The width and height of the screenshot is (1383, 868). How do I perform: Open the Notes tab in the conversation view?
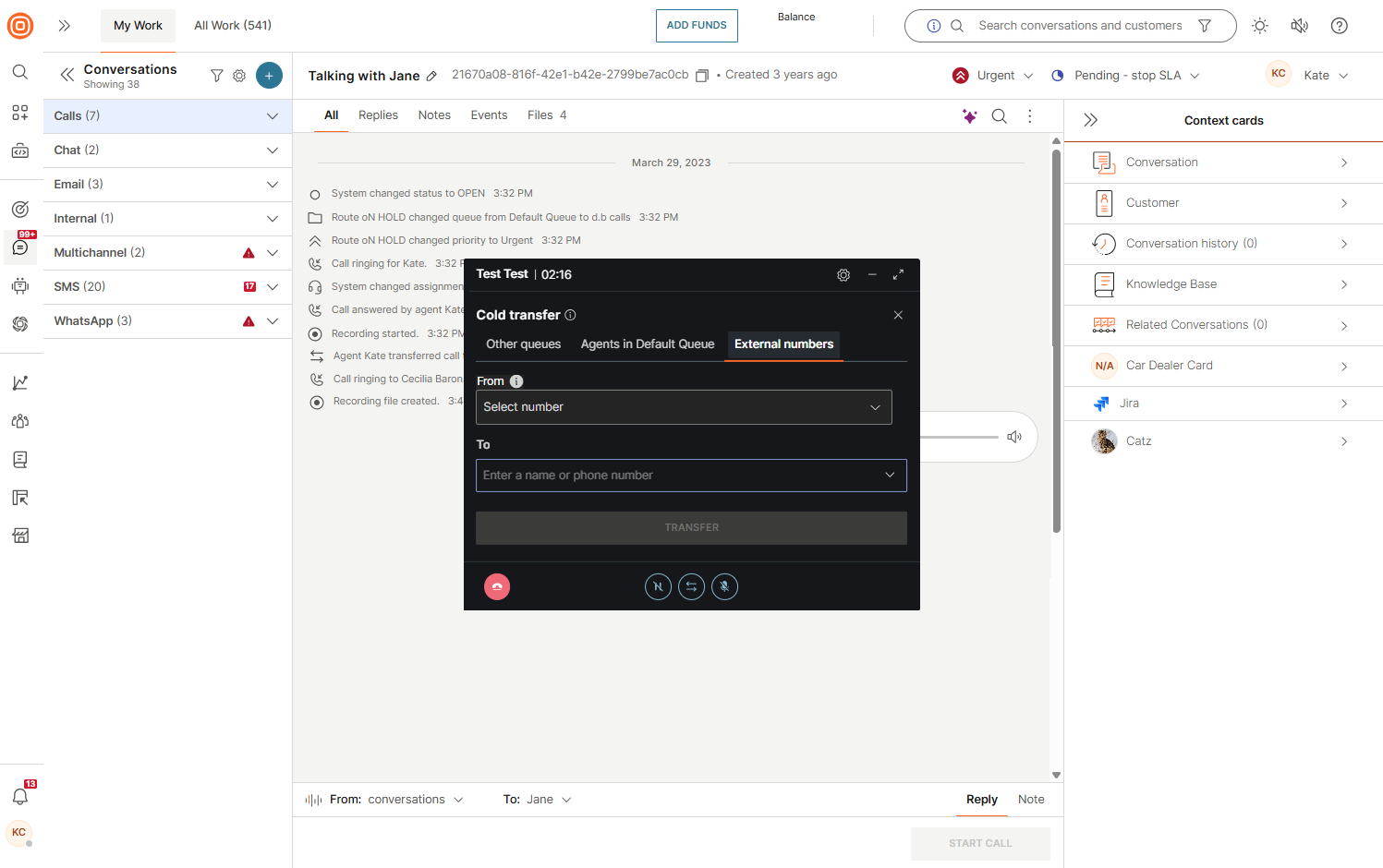point(434,115)
